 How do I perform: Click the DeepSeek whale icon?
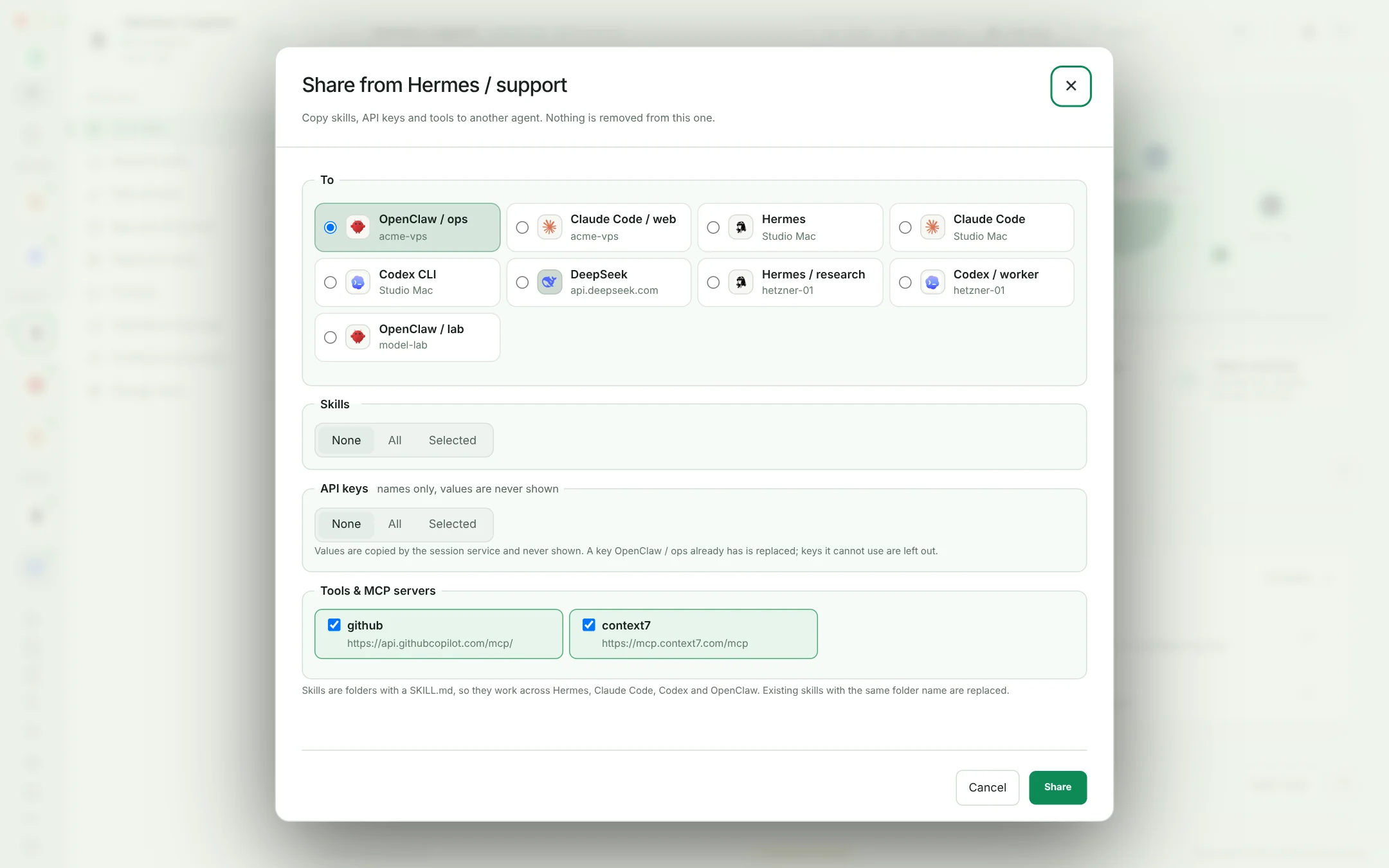coord(549,282)
